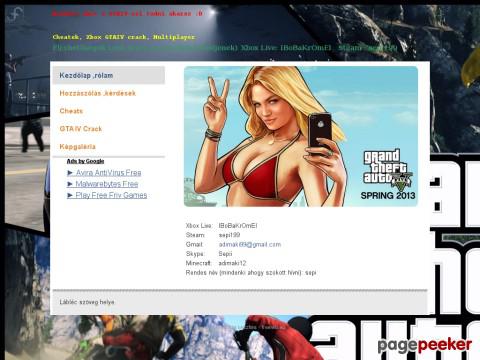Follow the Avira AntiVirus Free ad link
480x360 pixels.
point(108,173)
